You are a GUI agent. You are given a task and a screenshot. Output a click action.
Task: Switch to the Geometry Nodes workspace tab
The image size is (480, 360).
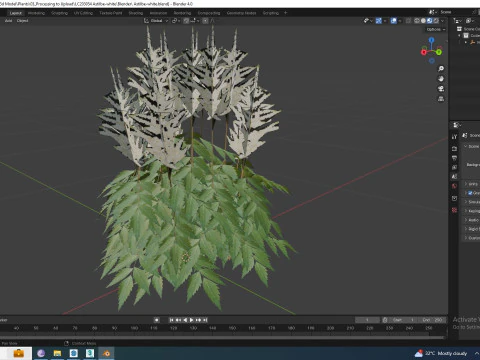241,13
